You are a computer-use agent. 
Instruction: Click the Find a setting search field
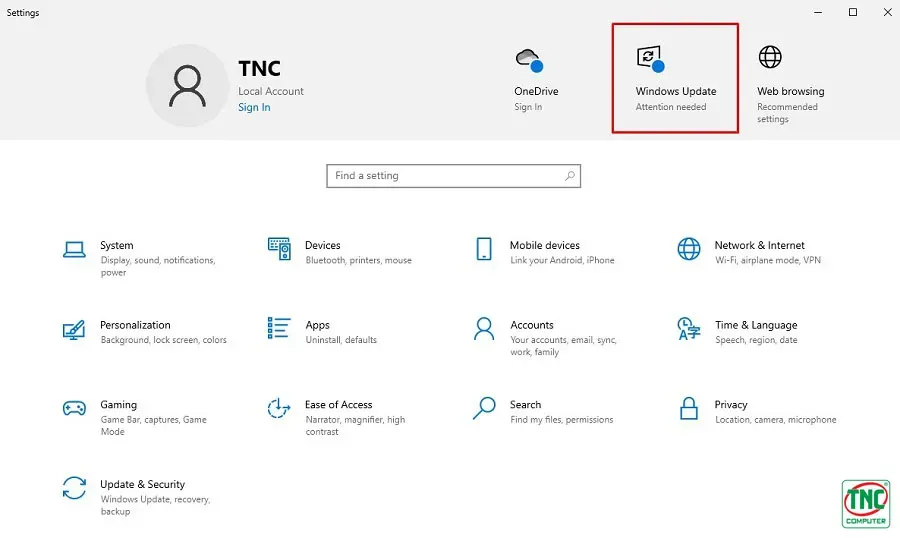[x=453, y=176]
